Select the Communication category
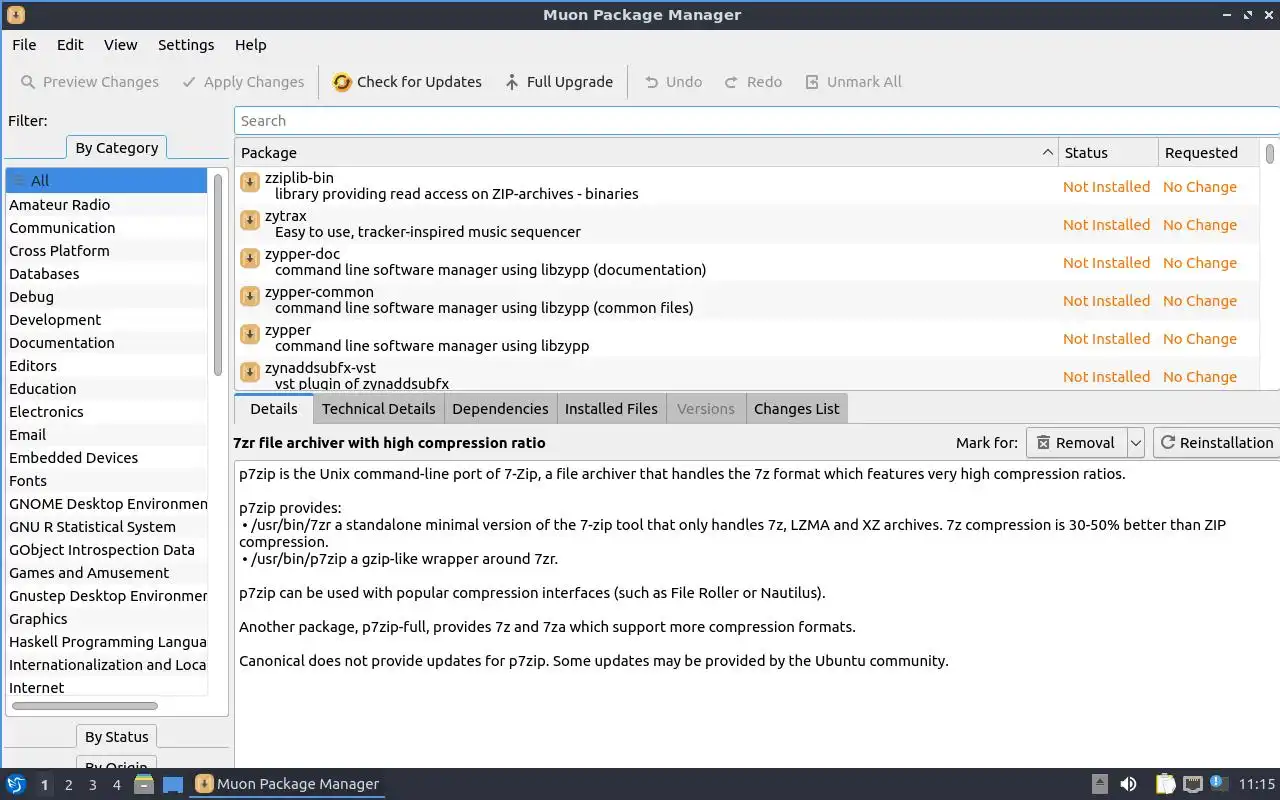 [x=106, y=228]
